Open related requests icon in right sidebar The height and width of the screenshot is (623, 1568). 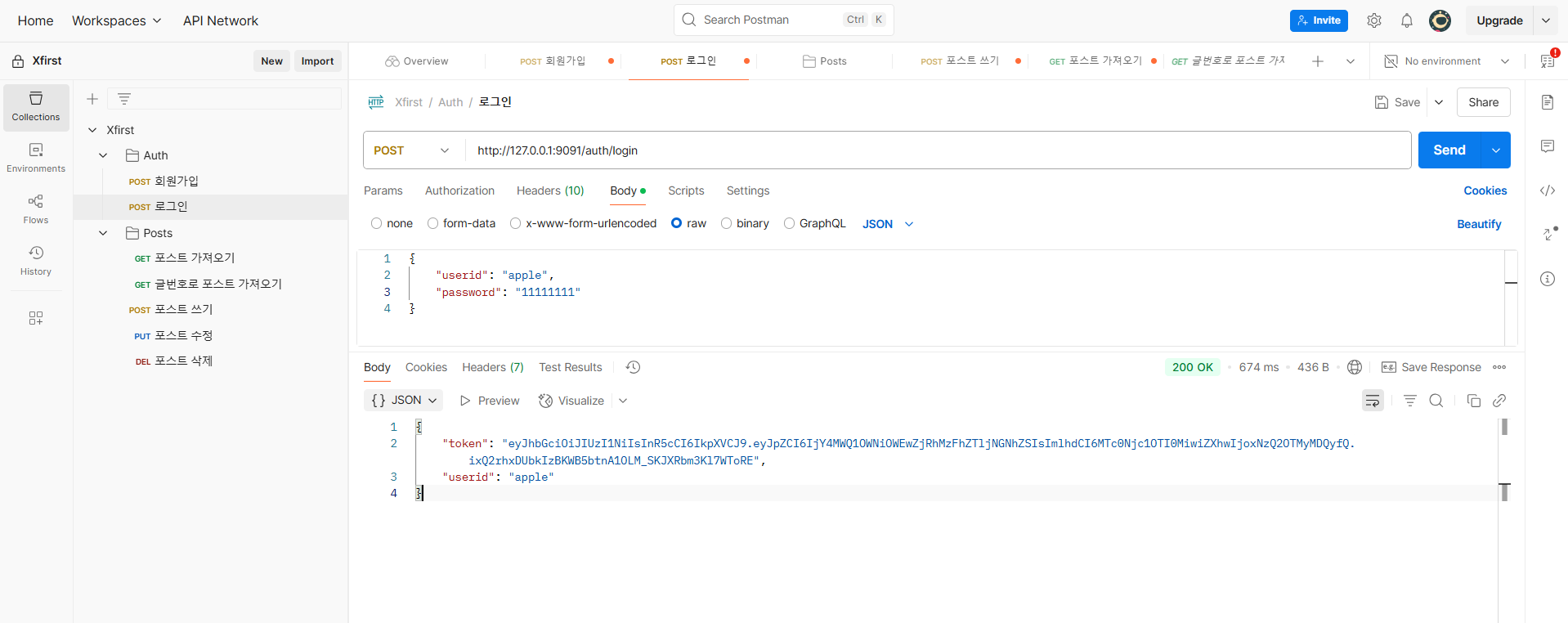(x=1549, y=234)
